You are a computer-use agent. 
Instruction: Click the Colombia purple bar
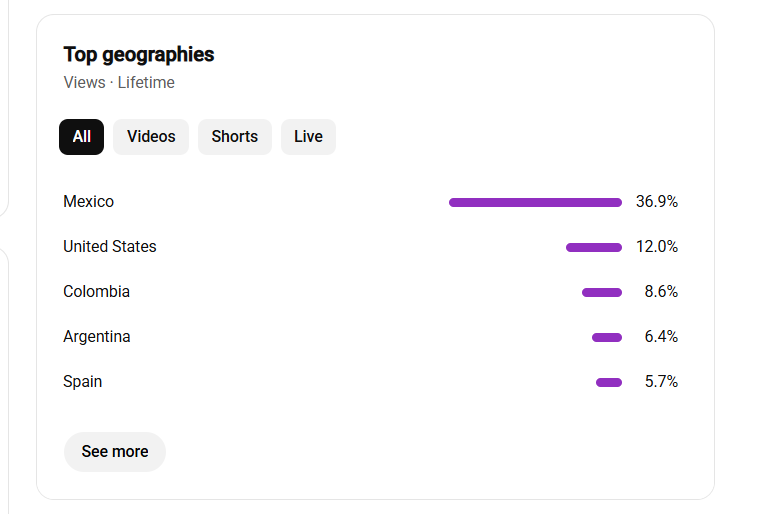point(602,293)
